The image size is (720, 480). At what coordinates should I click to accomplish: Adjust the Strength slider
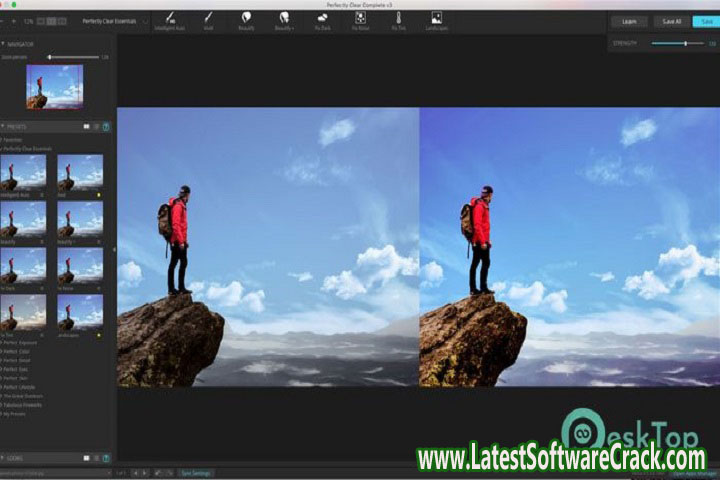685,43
